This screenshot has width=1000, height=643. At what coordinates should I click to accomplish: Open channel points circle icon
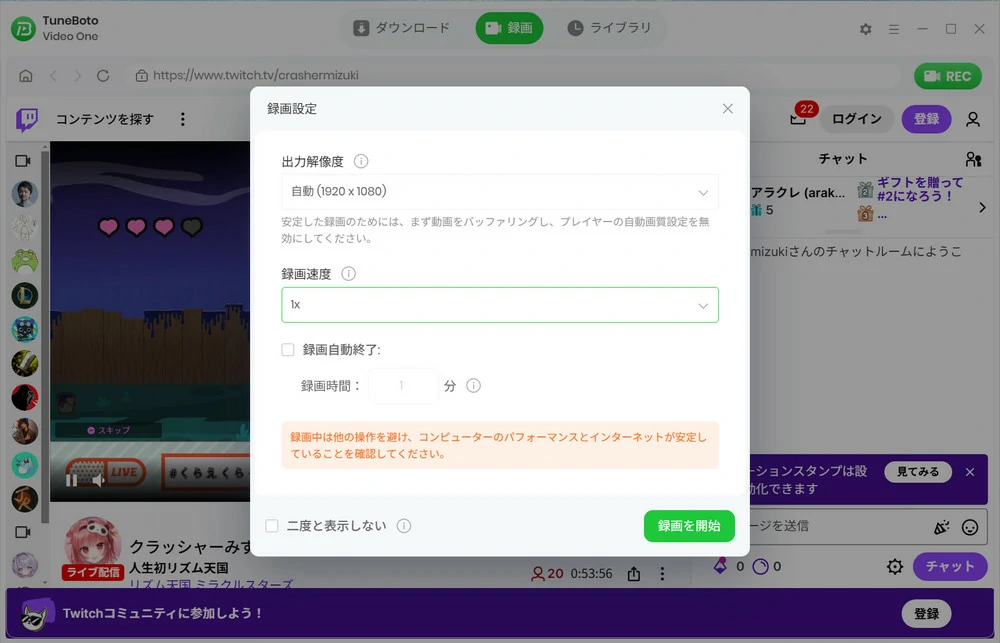coord(760,566)
